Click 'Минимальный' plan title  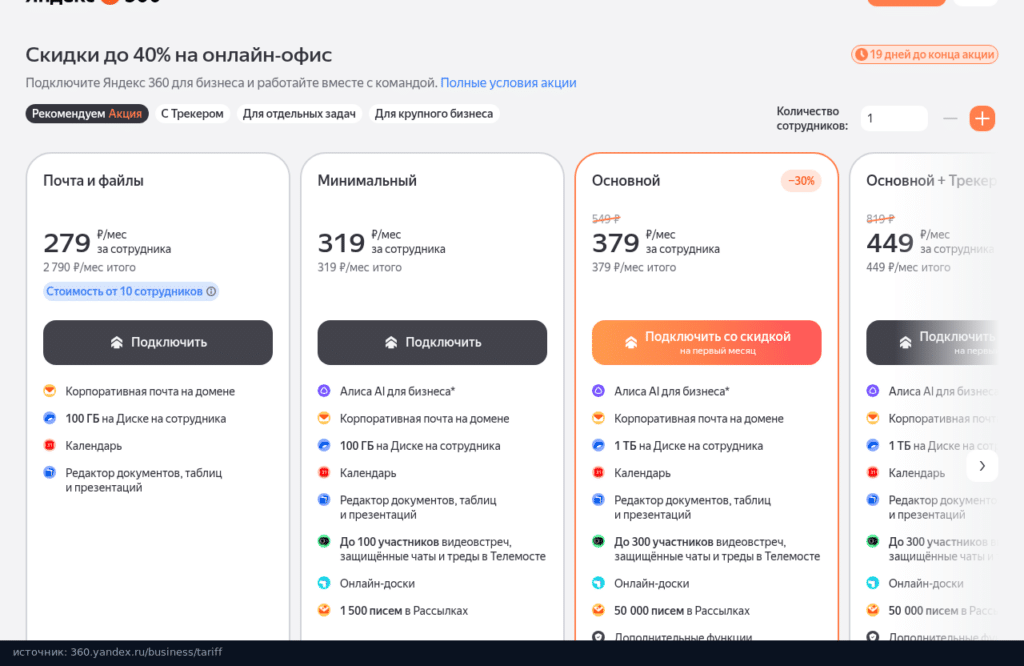tap(367, 181)
